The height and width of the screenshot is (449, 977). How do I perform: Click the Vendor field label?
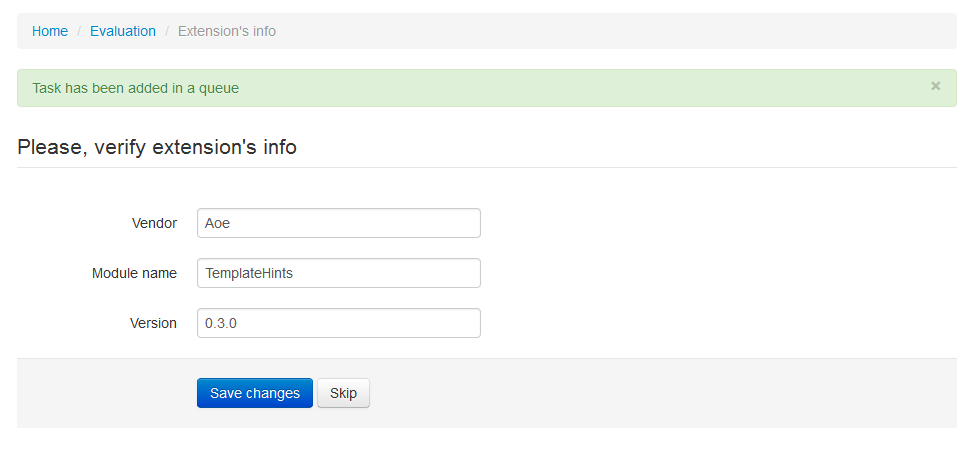[x=155, y=223]
